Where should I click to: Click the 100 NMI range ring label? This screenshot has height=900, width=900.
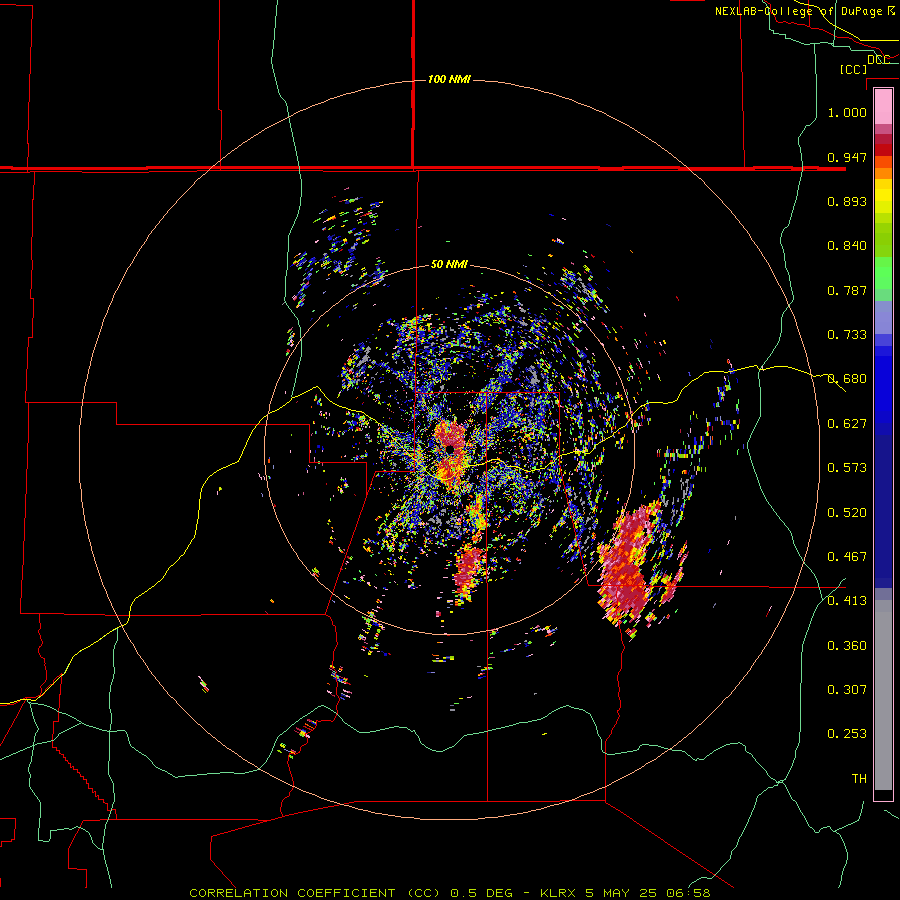pyautogui.click(x=449, y=79)
